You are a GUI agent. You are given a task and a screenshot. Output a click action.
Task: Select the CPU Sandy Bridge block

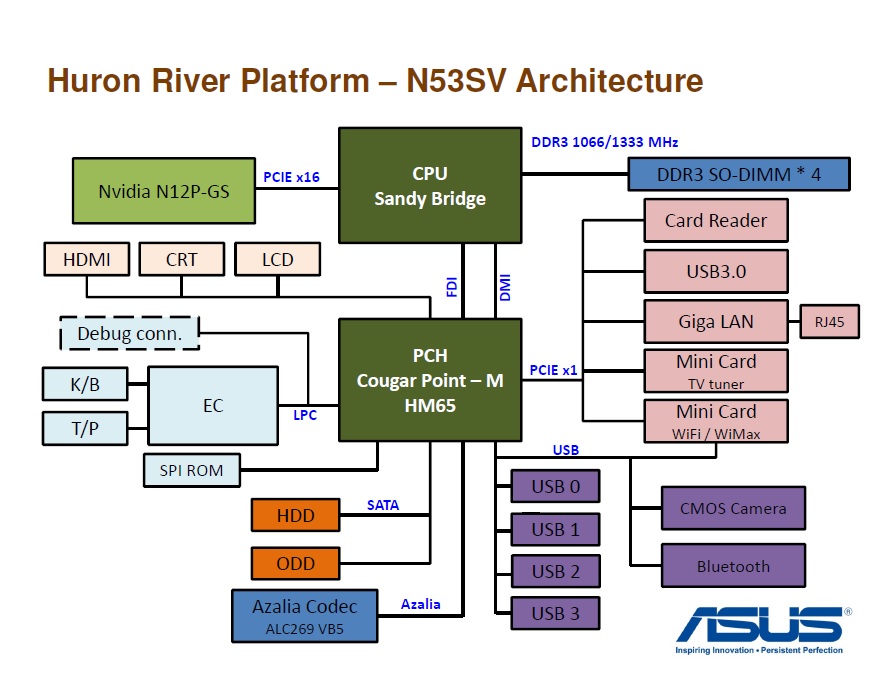click(430, 186)
